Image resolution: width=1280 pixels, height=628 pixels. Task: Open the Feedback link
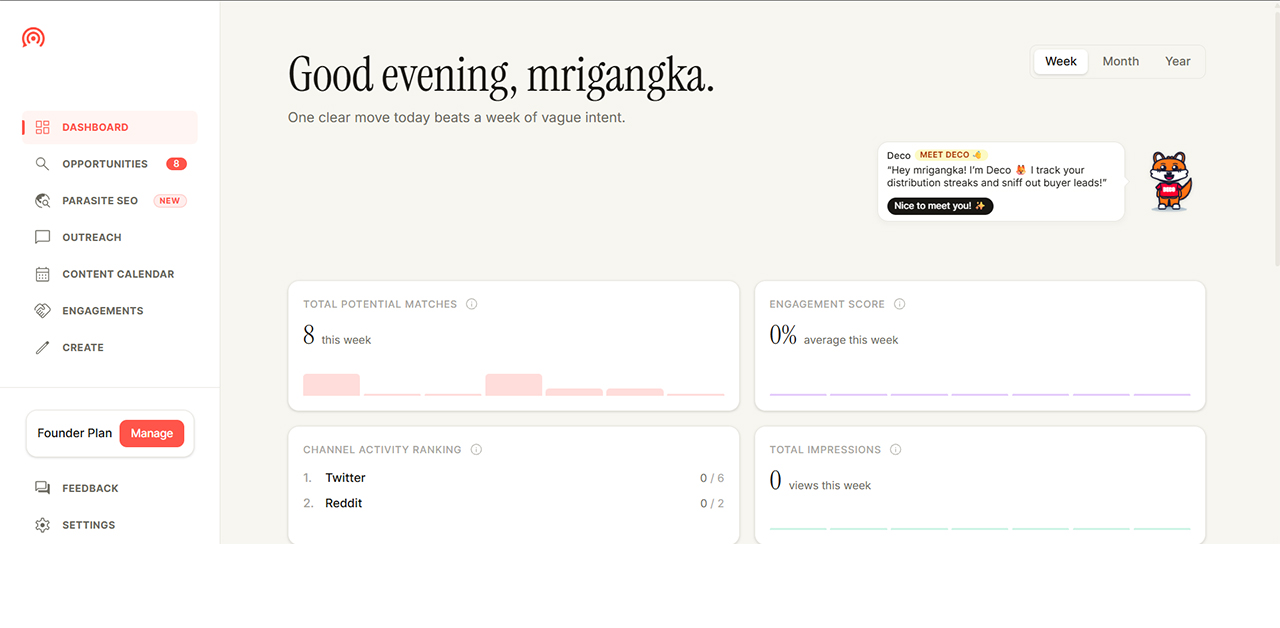click(x=110, y=488)
